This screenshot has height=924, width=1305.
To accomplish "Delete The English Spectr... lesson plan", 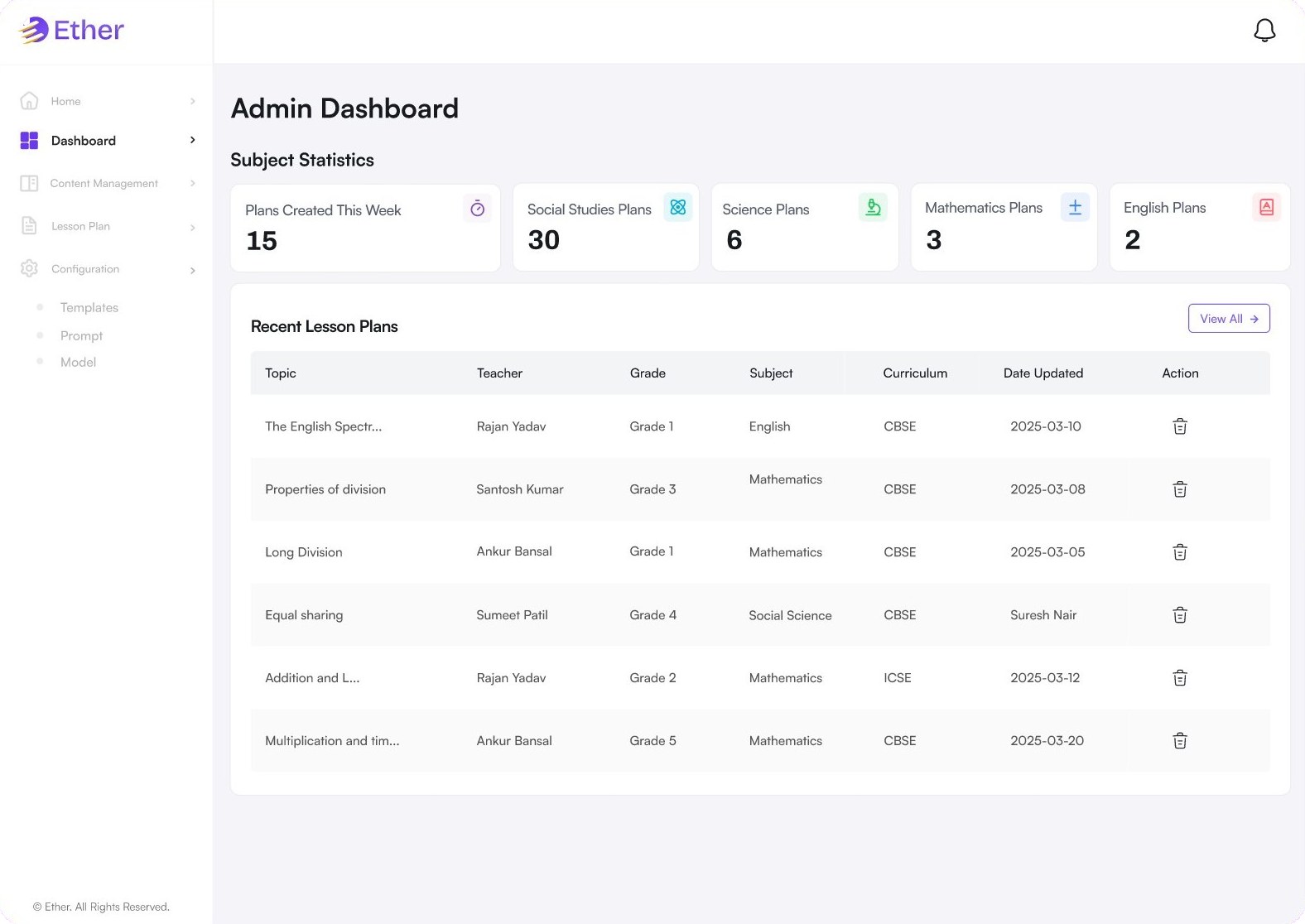I will pos(1180,426).
